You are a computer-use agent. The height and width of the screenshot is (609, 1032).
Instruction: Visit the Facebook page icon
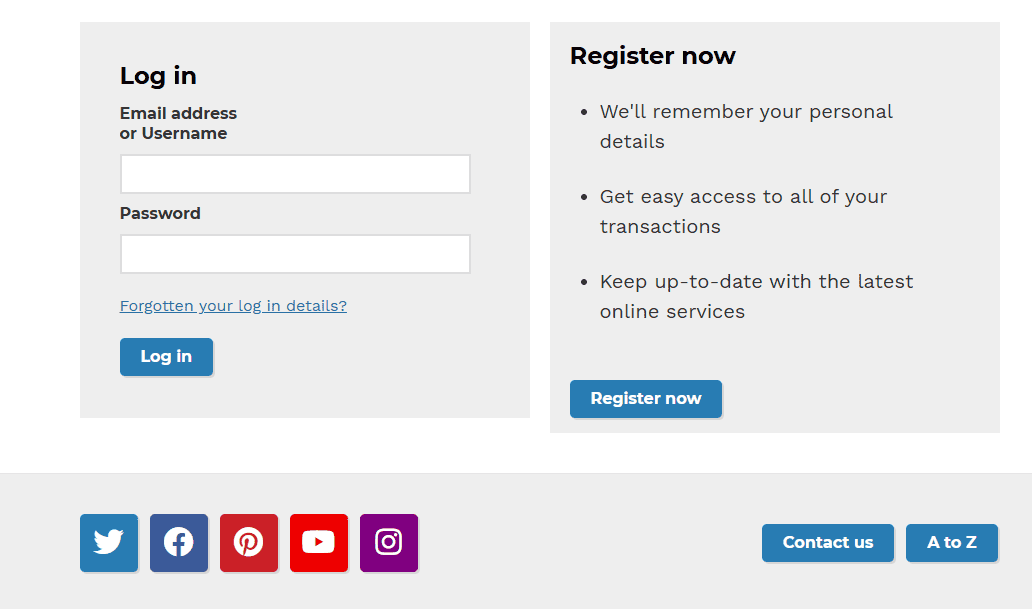pyautogui.click(x=179, y=543)
